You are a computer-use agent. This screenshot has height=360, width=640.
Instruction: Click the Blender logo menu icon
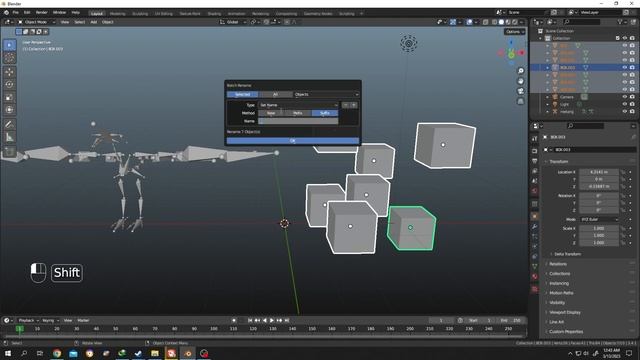(x=6, y=13)
